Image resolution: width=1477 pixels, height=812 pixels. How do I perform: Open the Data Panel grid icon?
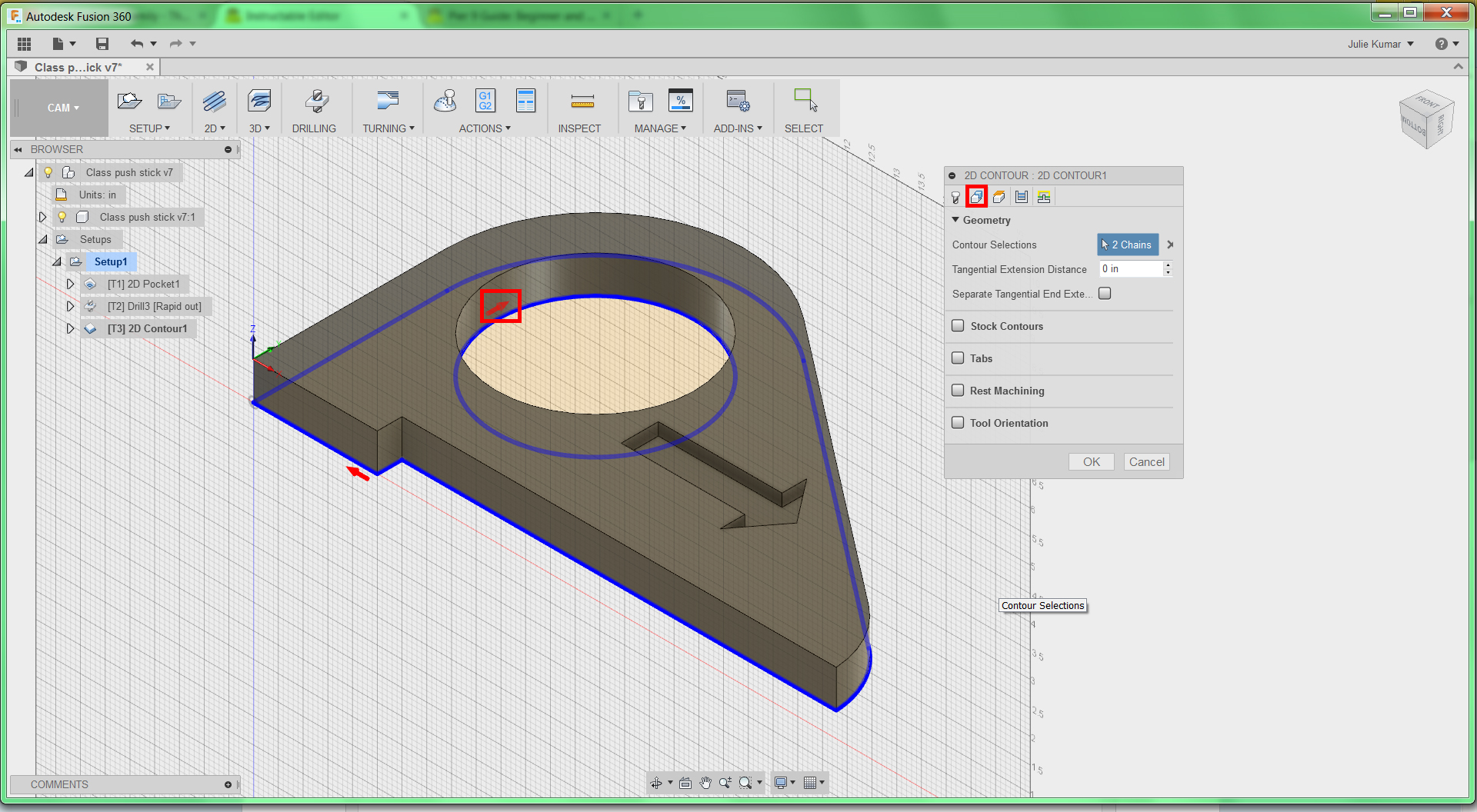(24, 44)
